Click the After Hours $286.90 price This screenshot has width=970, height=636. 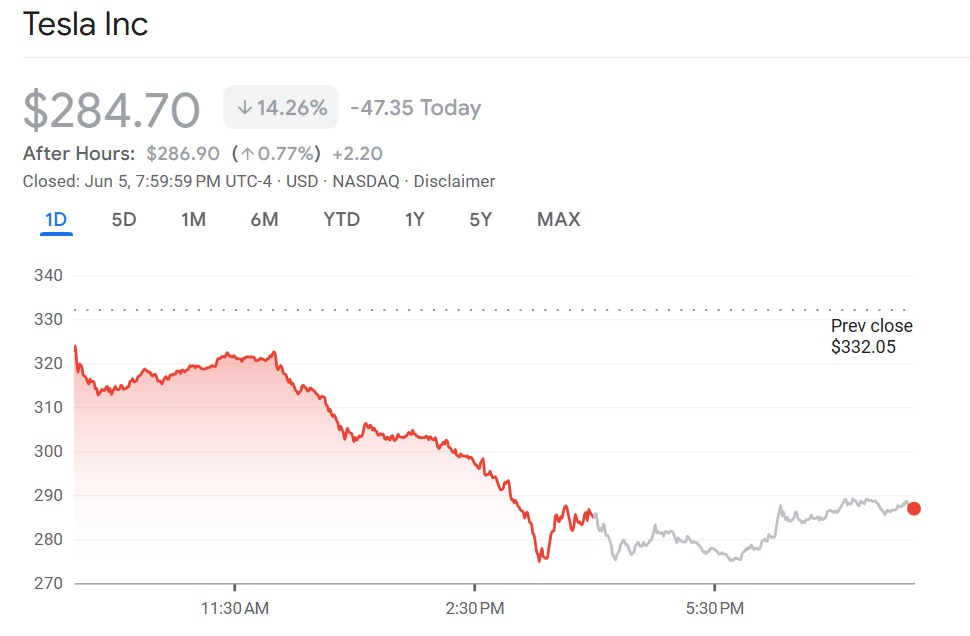(x=183, y=154)
